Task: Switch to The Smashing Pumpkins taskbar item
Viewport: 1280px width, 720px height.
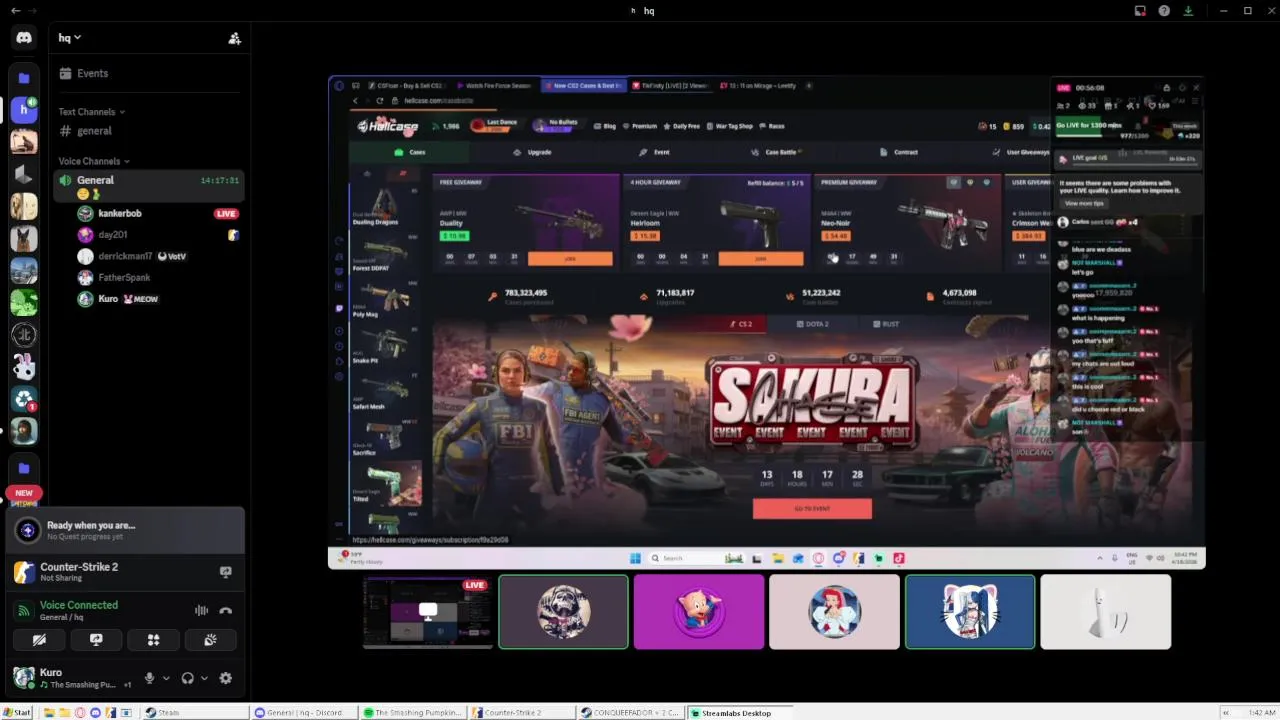Action: coord(413,713)
